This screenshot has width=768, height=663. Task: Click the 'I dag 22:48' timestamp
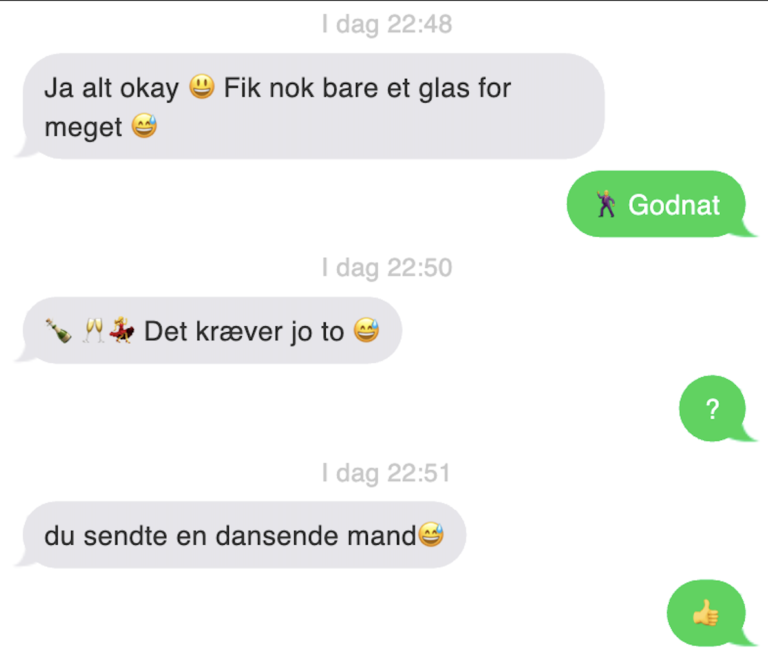tap(386, 24)
